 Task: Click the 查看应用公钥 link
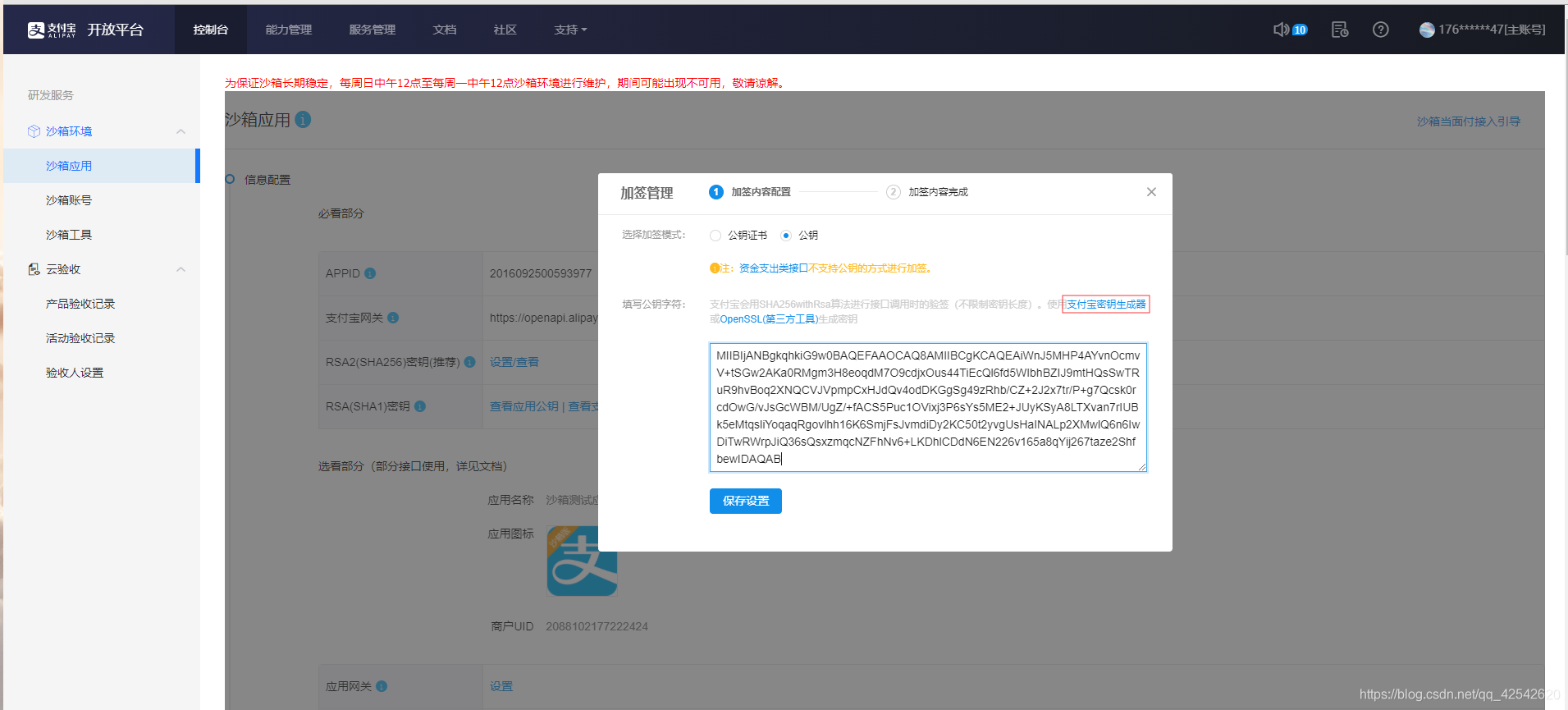[524, 406]
